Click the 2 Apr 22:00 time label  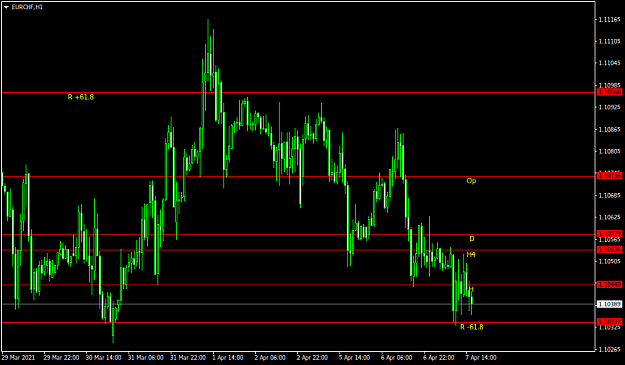(x=312, y=358)
